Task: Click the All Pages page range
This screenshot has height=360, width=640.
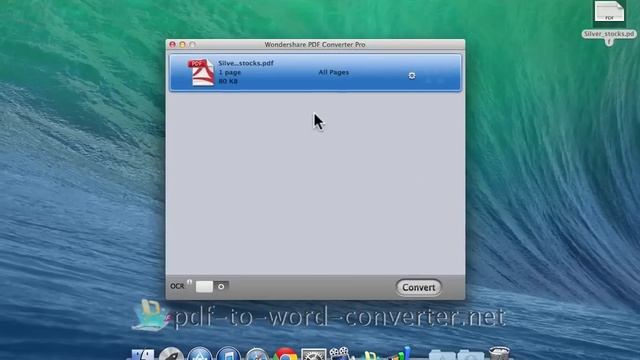Action: coord(333,72)
